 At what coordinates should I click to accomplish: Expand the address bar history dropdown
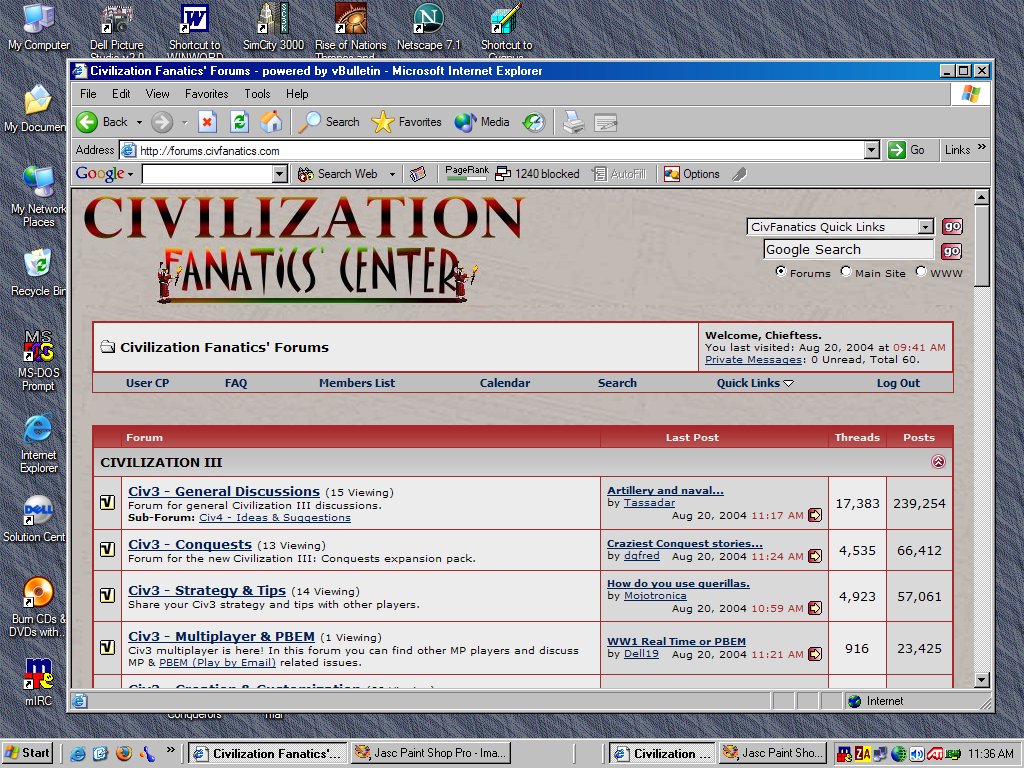point(871,150)
